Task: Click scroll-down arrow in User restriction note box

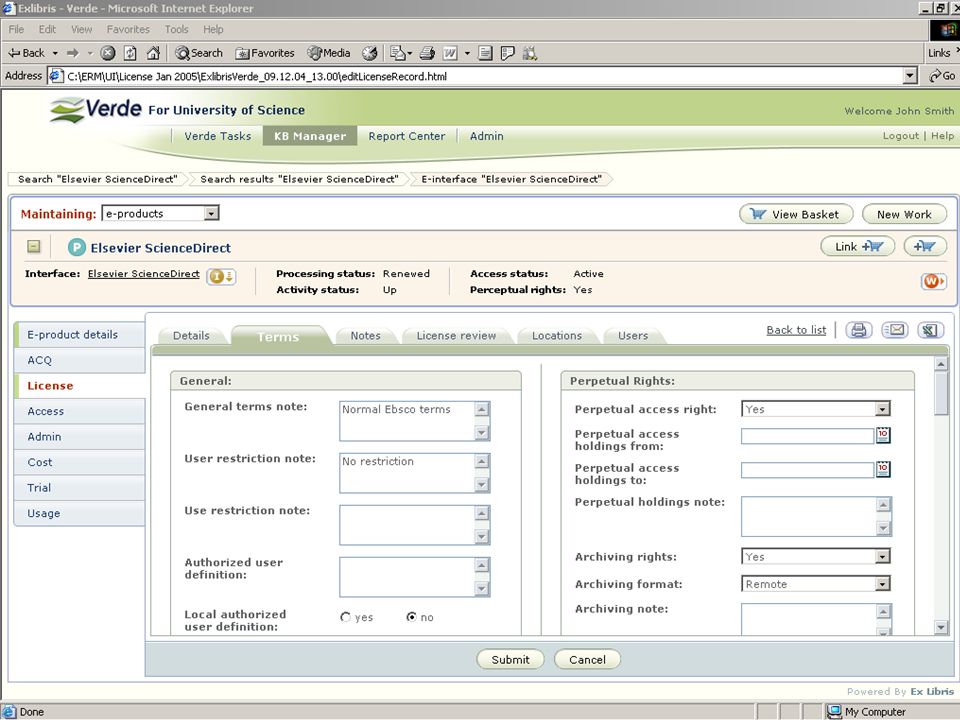Action: [482, 485]
